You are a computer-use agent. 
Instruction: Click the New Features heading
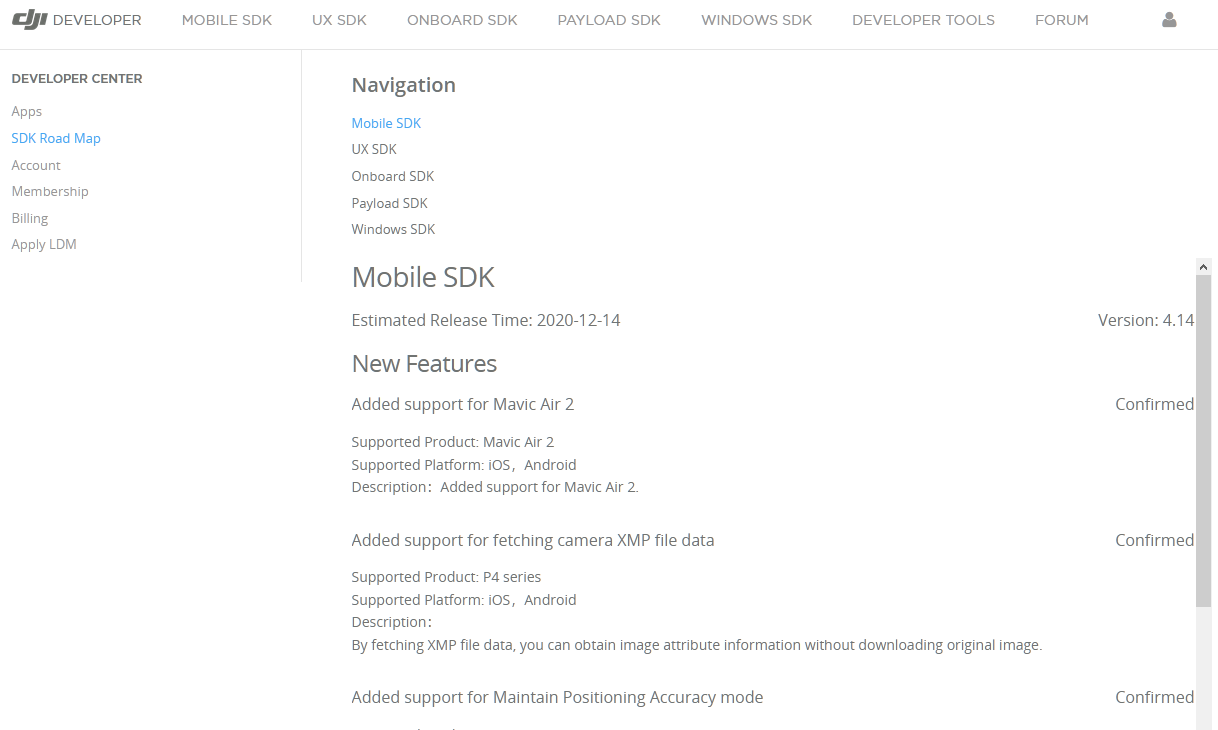coord(424,364)
